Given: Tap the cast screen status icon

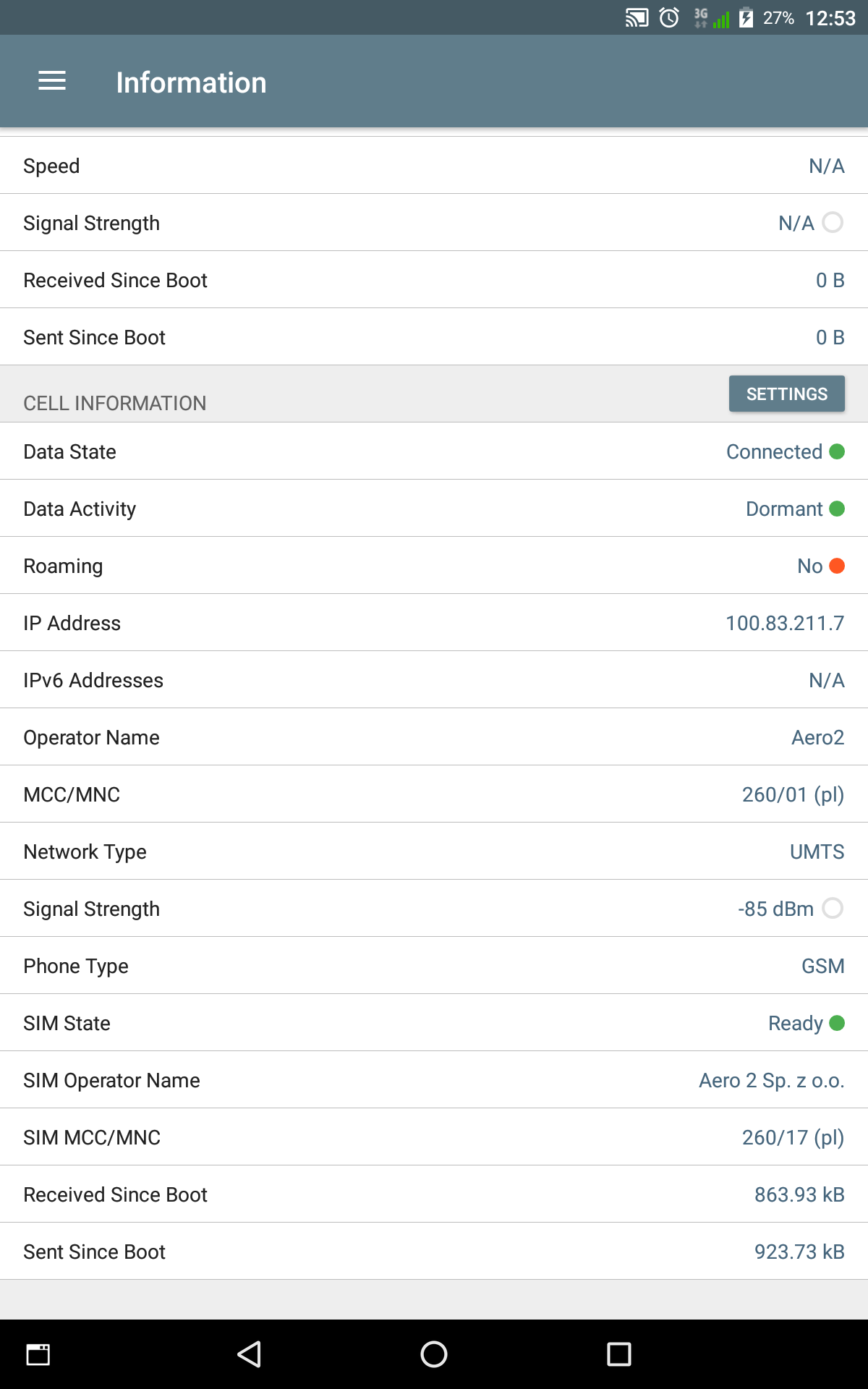Looking at the screenshot, I should coord(637,17).
